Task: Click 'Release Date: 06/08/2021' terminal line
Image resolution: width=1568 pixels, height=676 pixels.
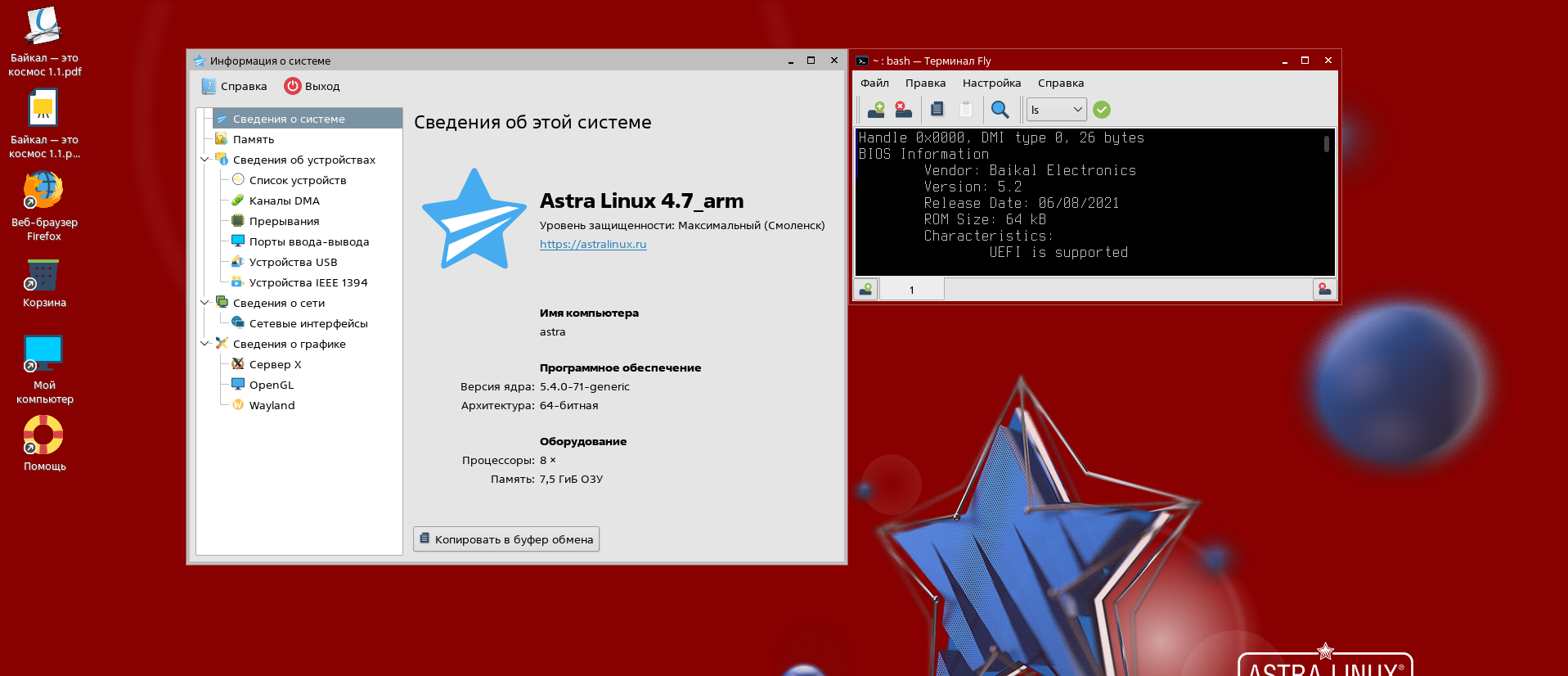Action: [1022, 203]
